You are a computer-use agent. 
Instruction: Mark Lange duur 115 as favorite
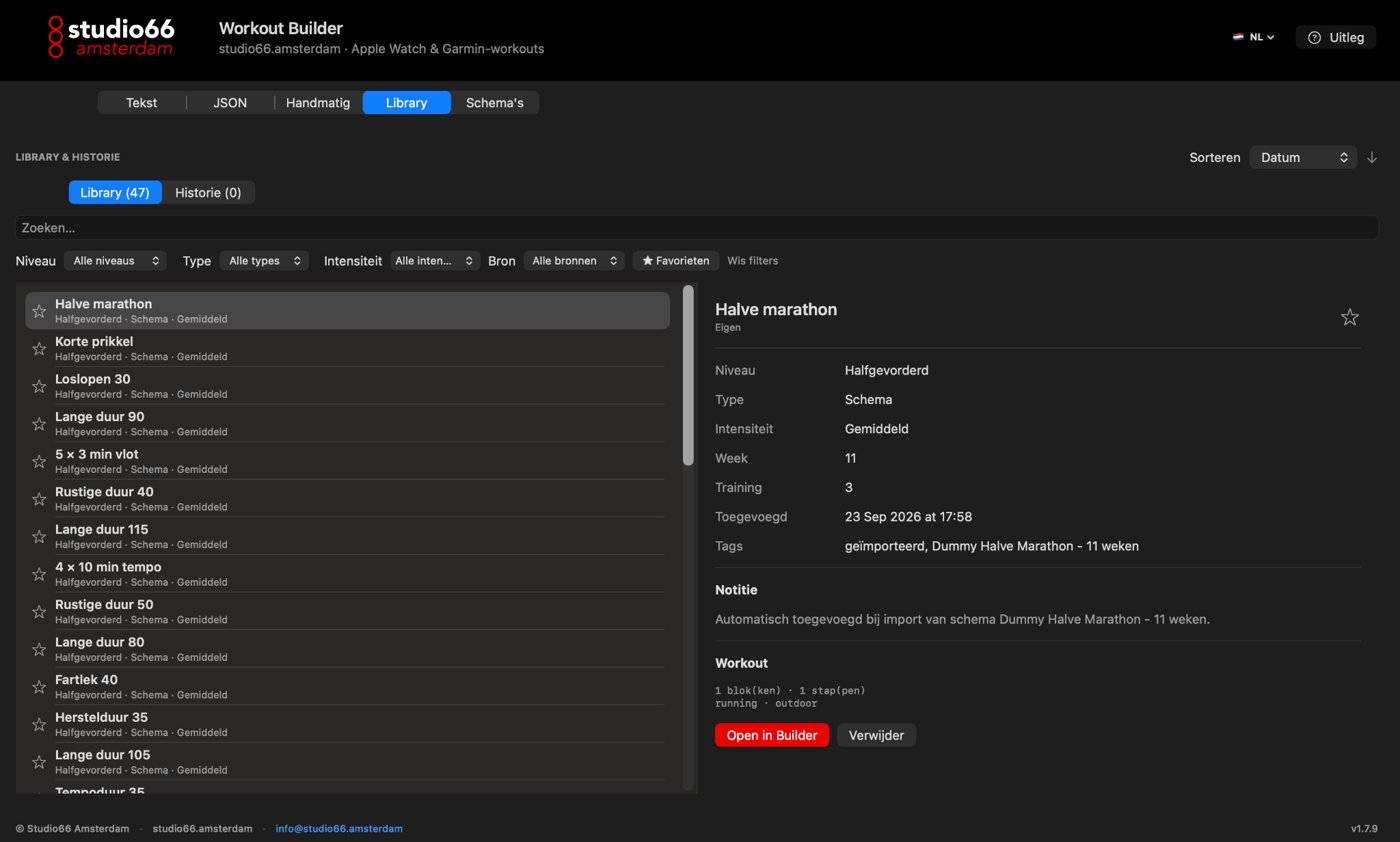pyautogui.click(x=39, y=537)
